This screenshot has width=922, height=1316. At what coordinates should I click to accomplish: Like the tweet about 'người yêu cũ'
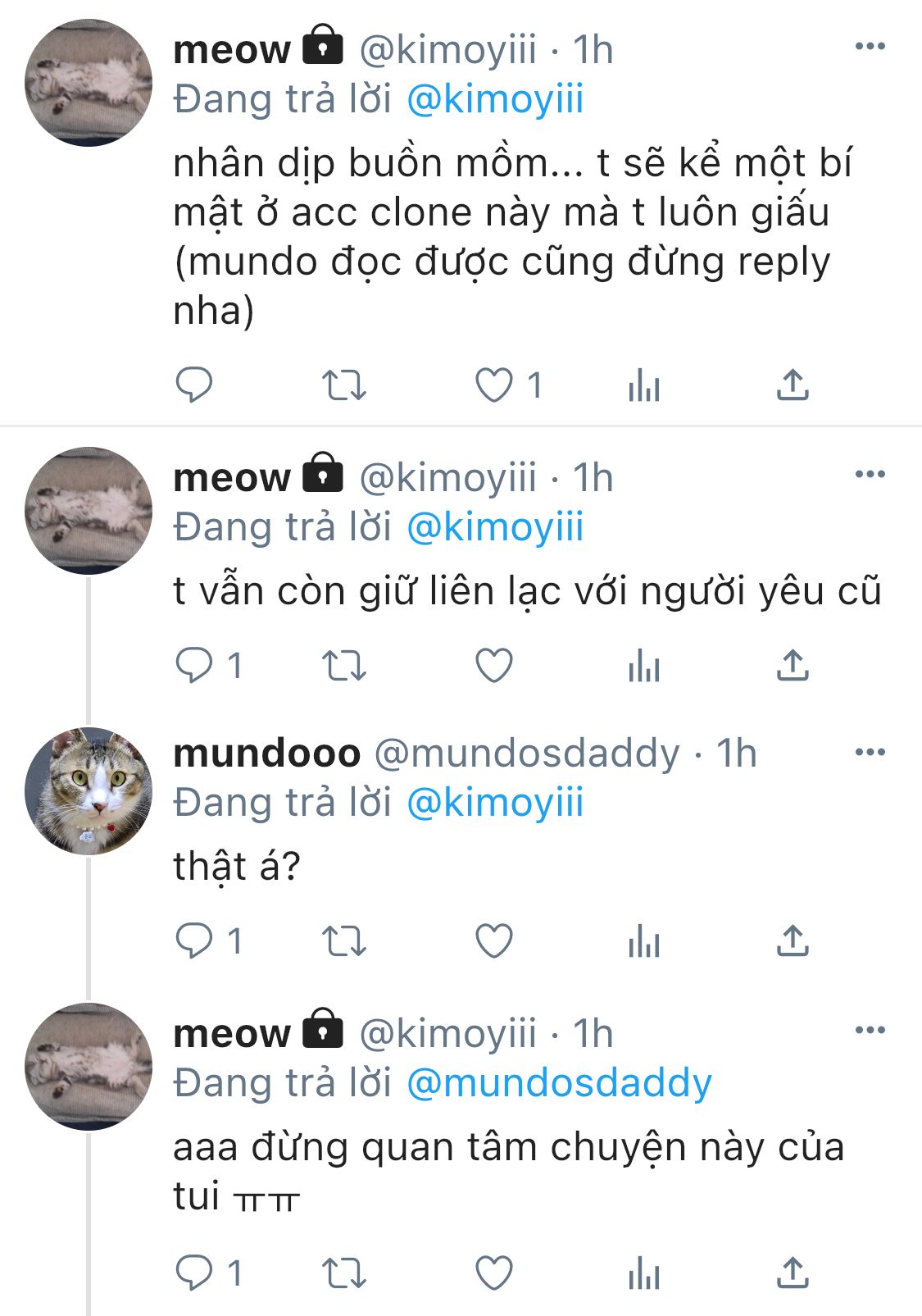tap(494, 665)
